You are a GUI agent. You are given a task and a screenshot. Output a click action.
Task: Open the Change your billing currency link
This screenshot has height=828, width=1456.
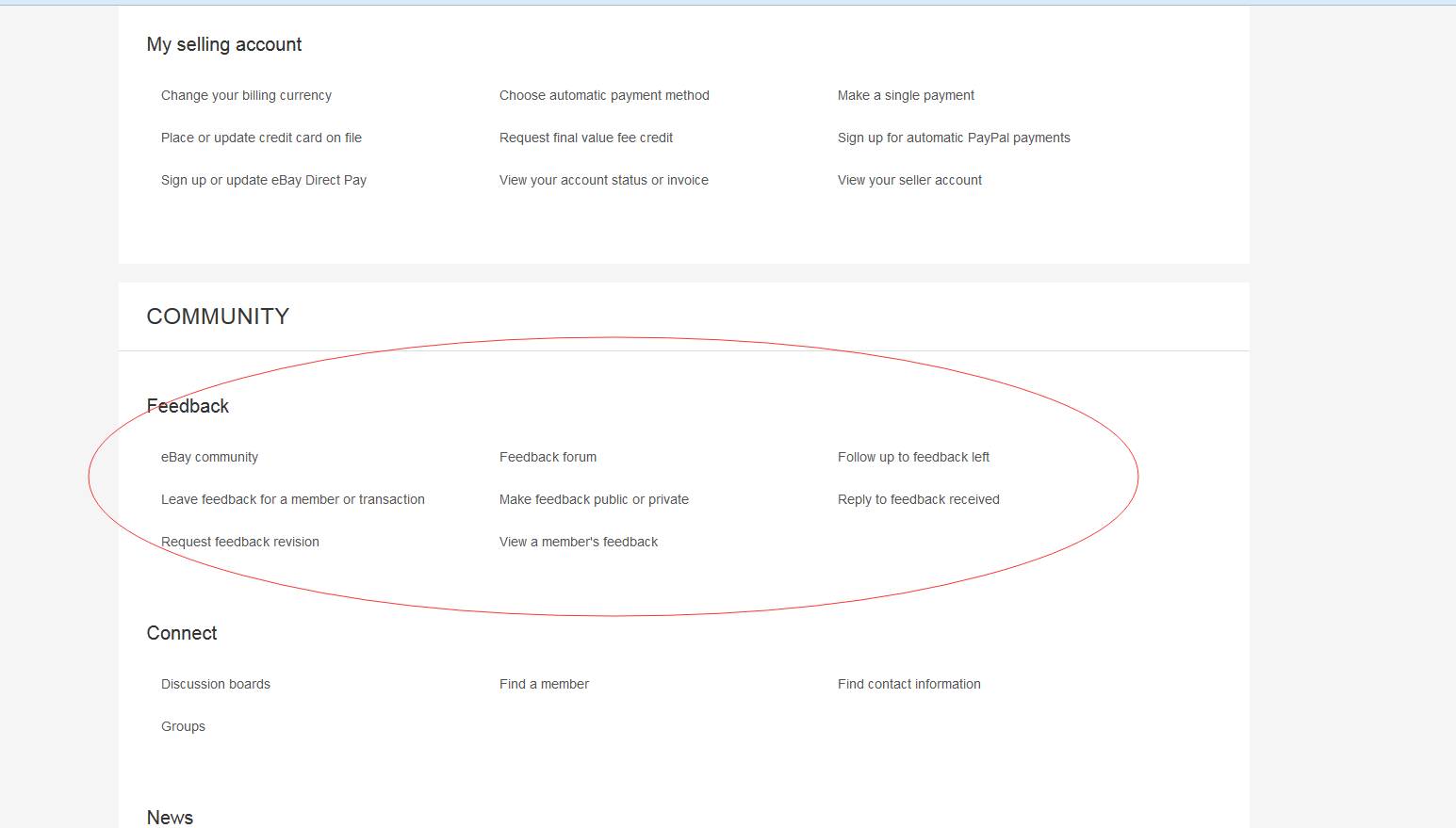pos(246,95)
